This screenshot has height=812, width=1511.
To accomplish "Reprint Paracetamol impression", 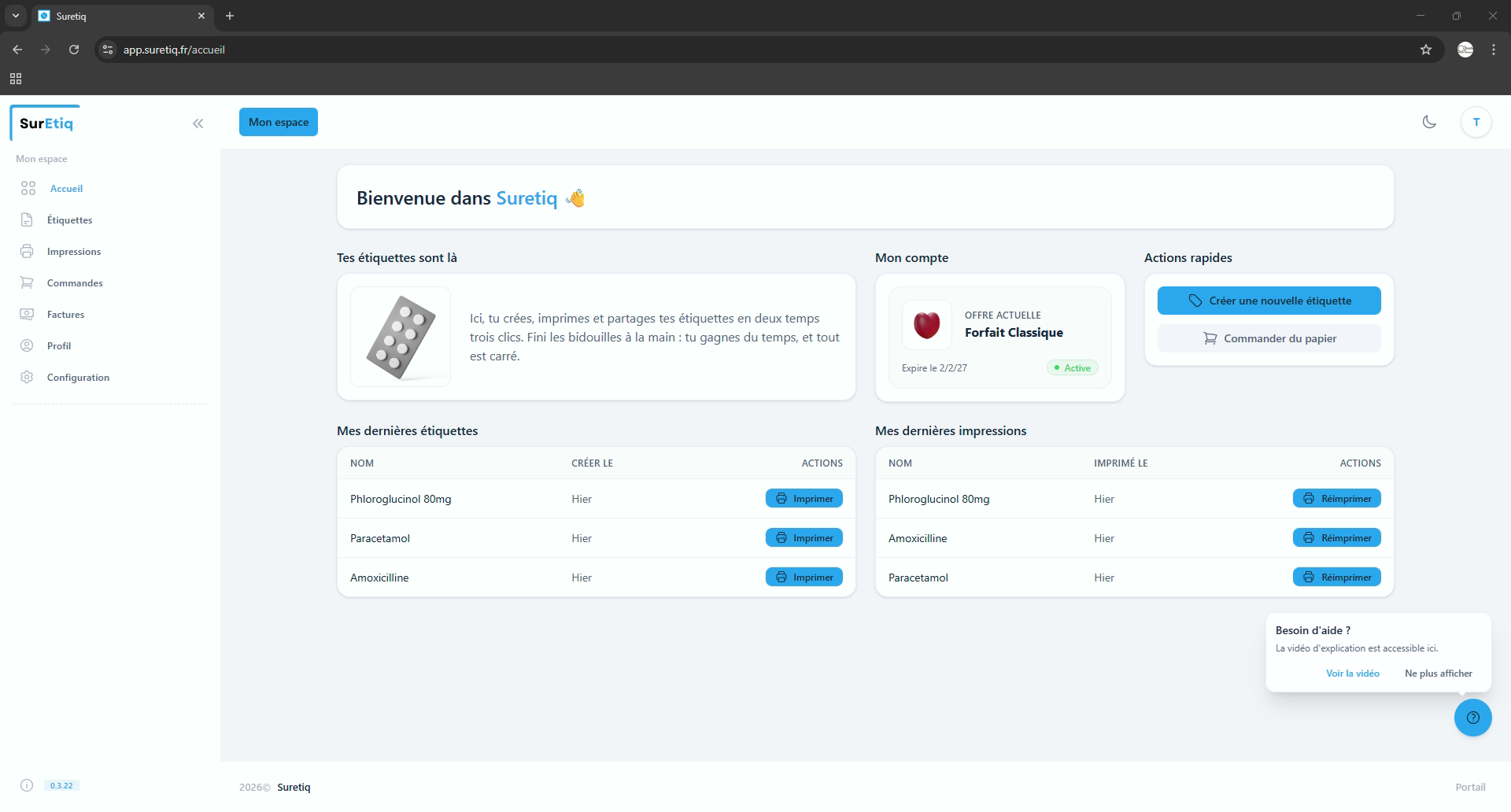I will (1336, 577).
